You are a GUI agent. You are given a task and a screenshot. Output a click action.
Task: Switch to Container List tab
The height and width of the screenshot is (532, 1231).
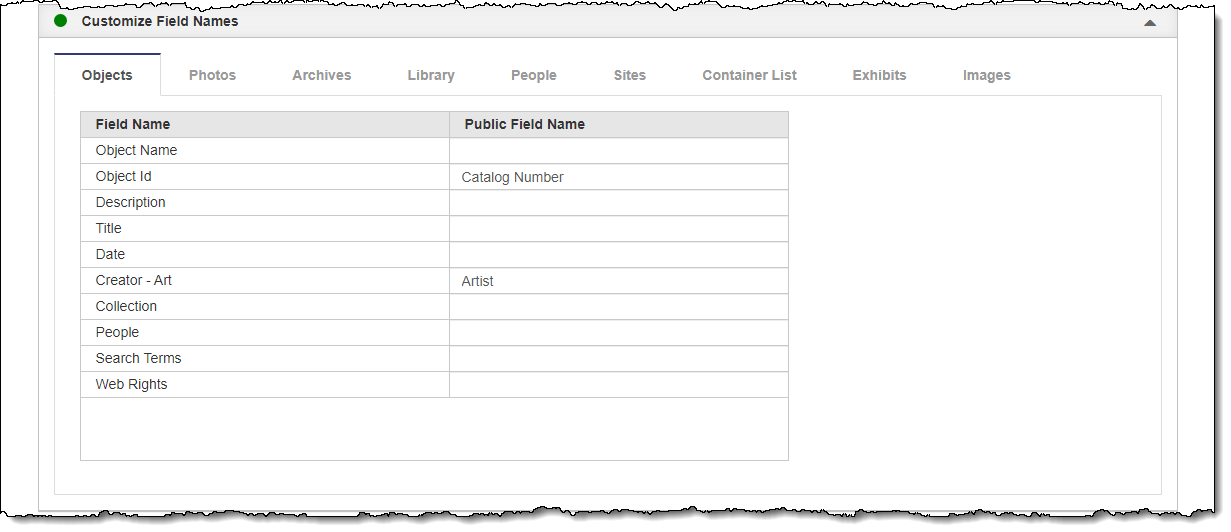coord(749,75)
